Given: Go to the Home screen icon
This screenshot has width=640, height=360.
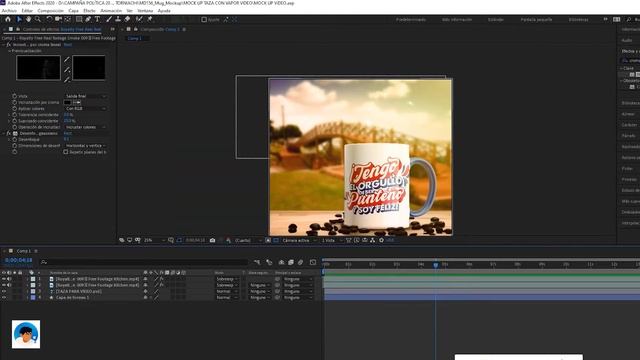Looking at the screenshot, I should point(8,19).
